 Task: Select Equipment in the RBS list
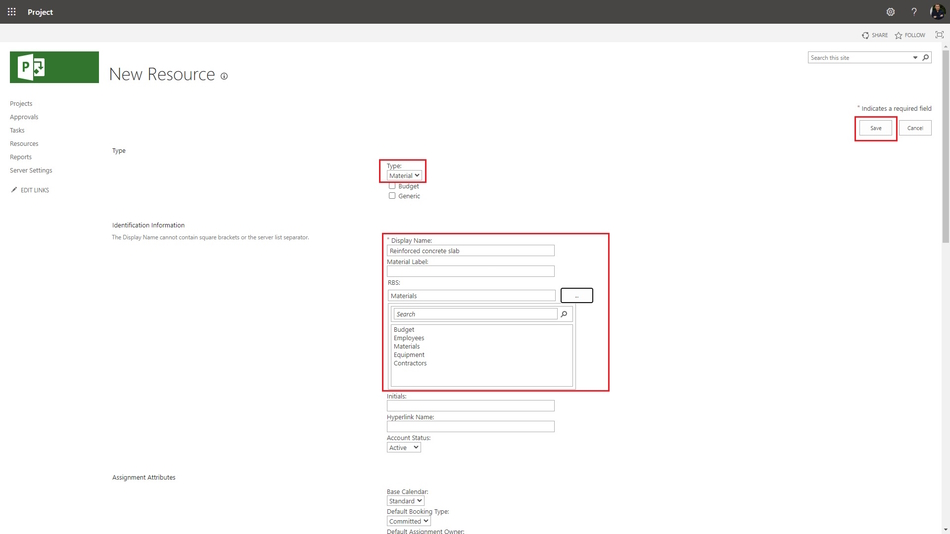click(x=409, y=355)
